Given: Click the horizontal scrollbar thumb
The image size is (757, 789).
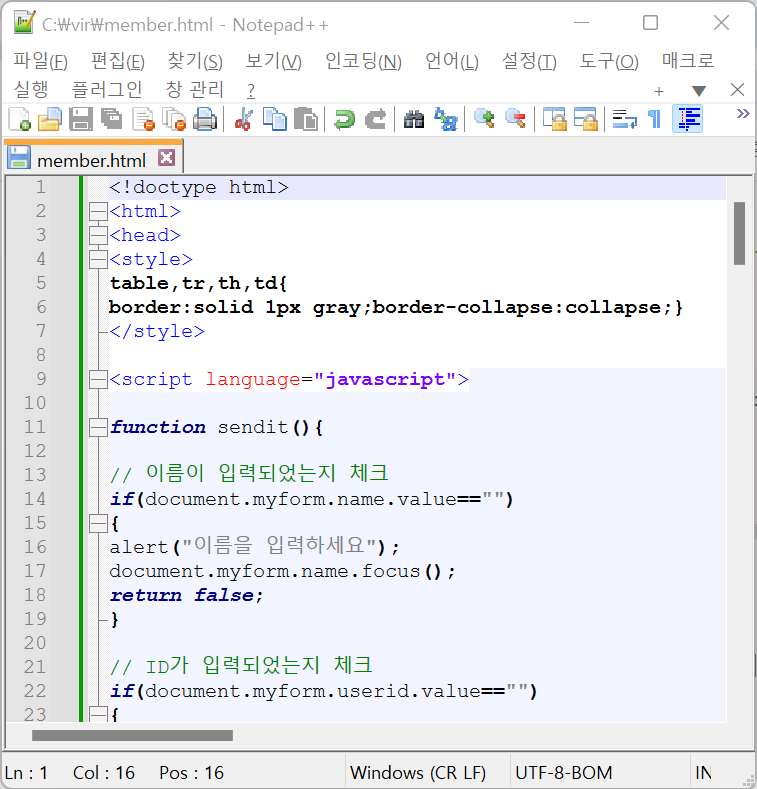Looking at the screenshot, I should [x=132, y=736].
